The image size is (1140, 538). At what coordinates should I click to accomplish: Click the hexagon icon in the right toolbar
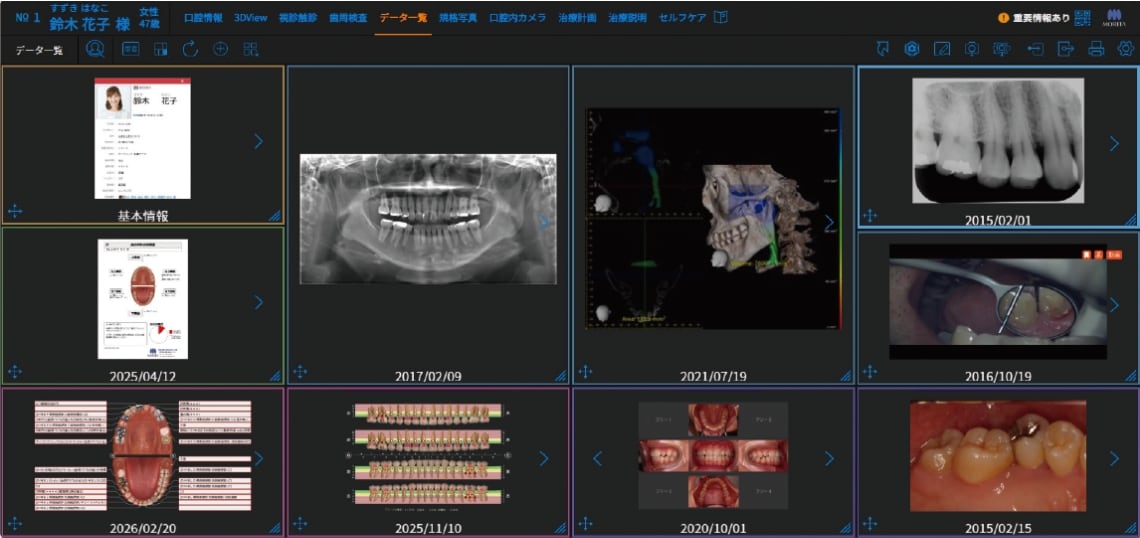click(912, 49)
